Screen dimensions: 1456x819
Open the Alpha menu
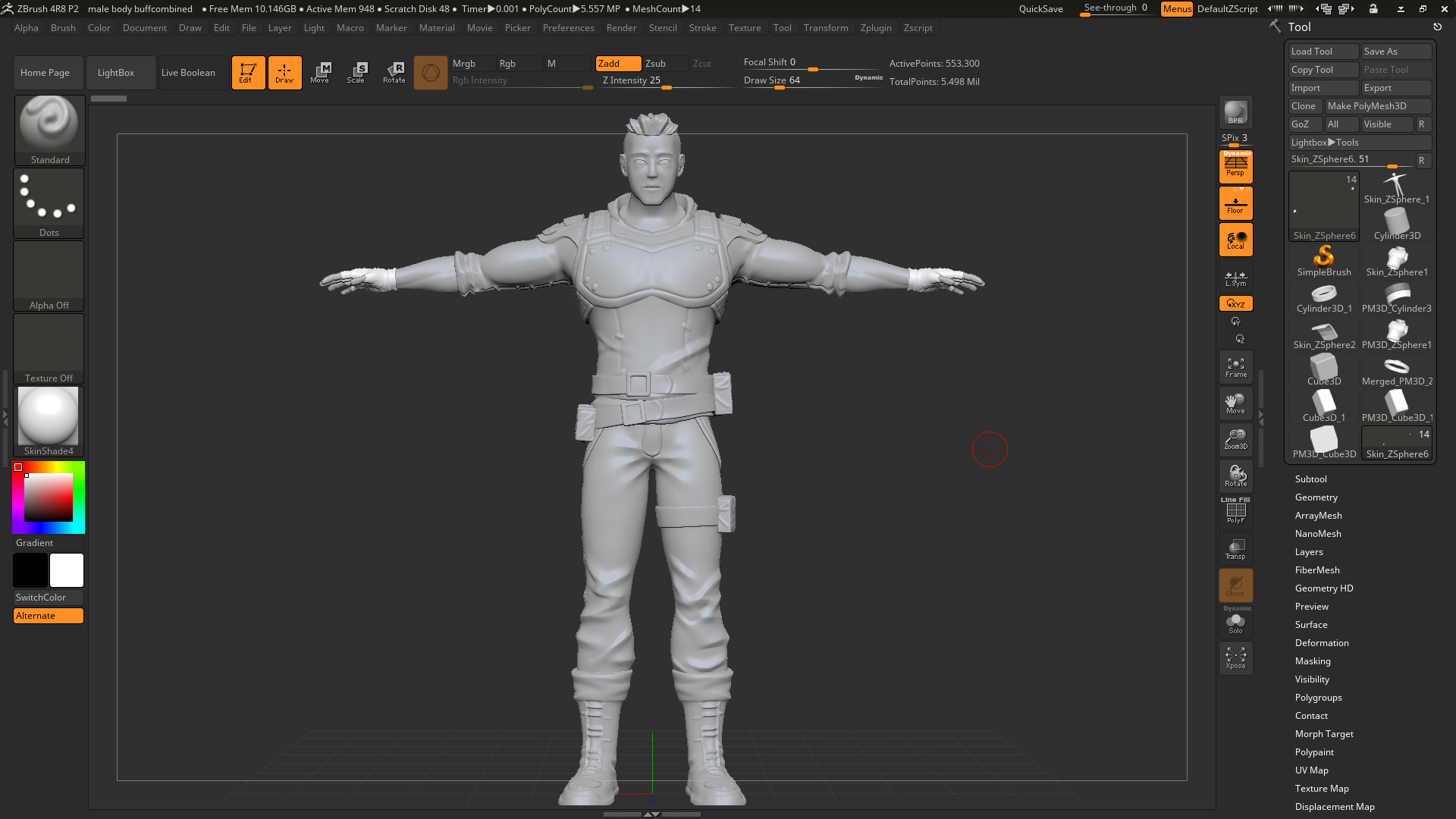click(27, 28)
